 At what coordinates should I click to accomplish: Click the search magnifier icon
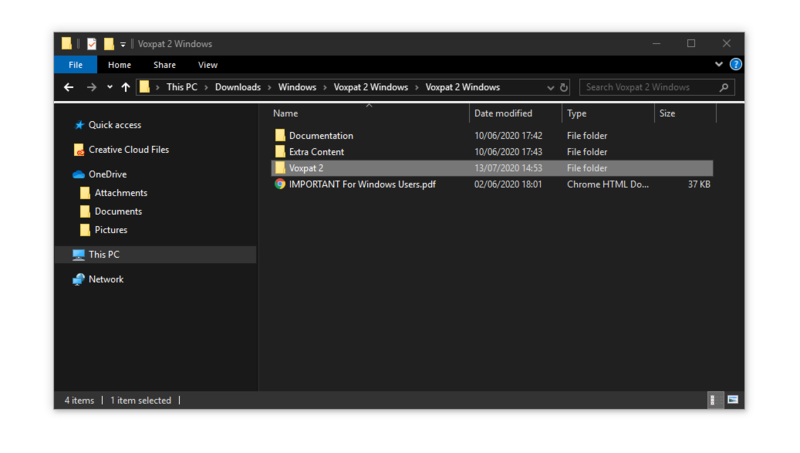[725, 88]
